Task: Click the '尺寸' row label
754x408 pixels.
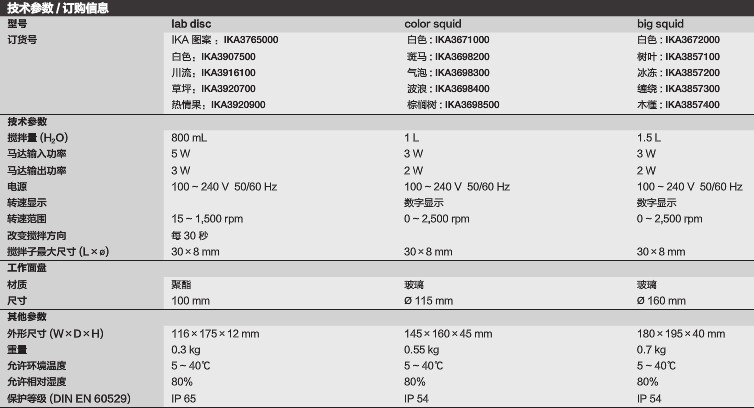Action: (x=17, y=300)
